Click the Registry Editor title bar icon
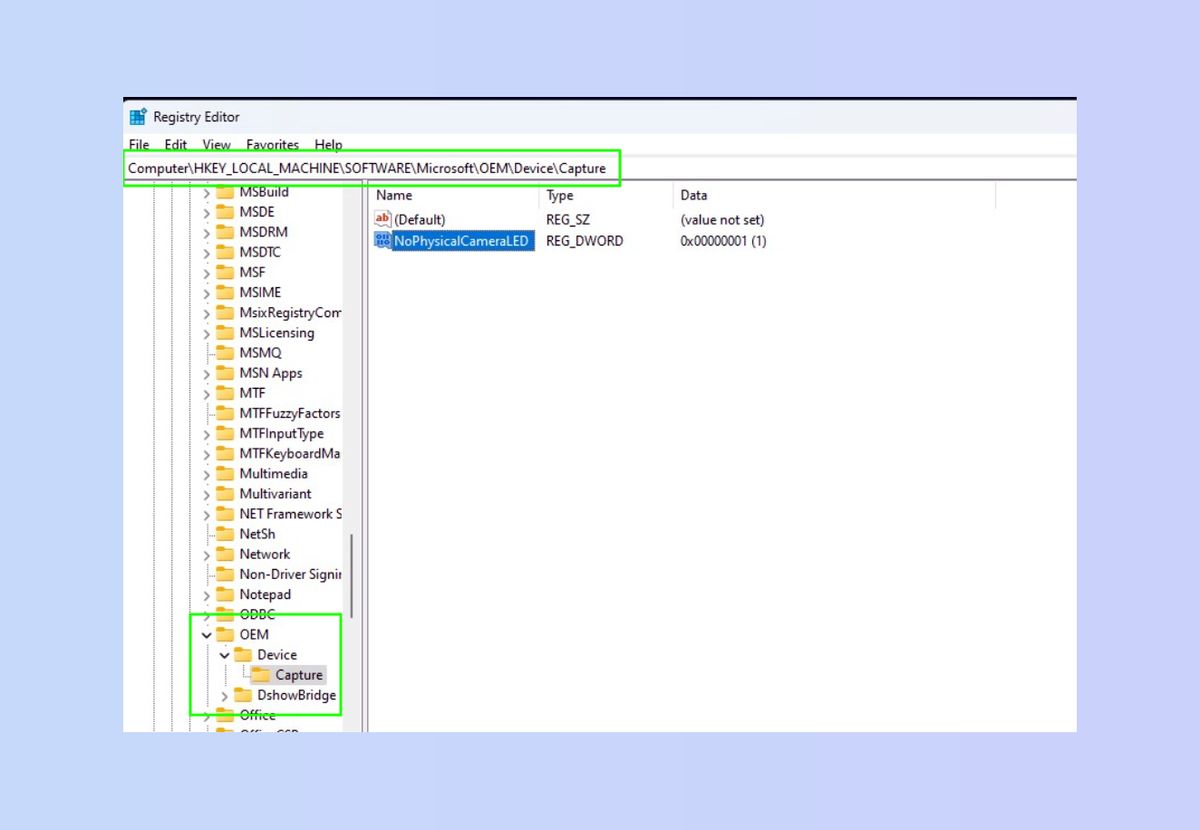1200x830 pixels. point(138,116)
